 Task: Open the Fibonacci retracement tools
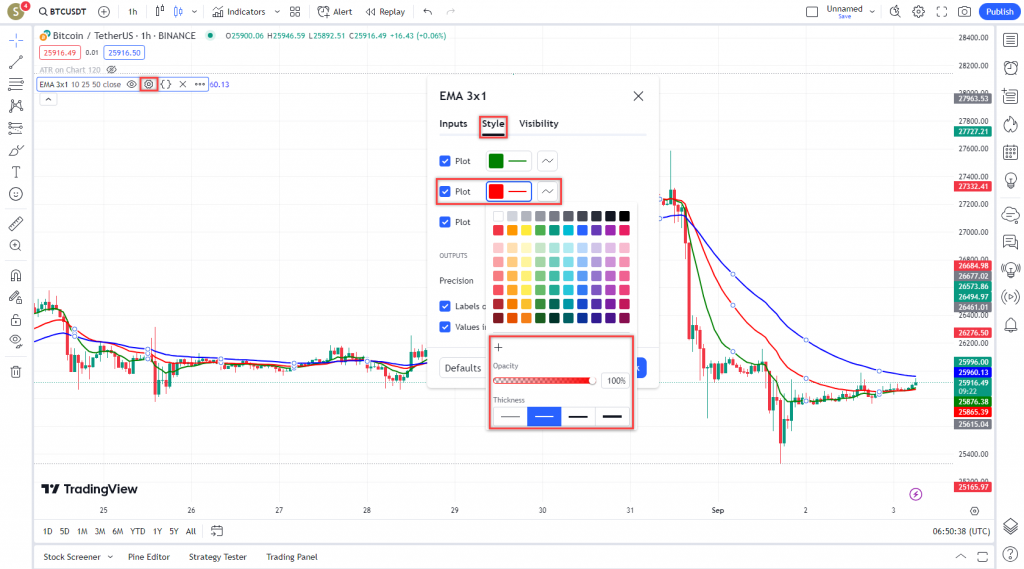pyautogui.click(x=16, y=84)
